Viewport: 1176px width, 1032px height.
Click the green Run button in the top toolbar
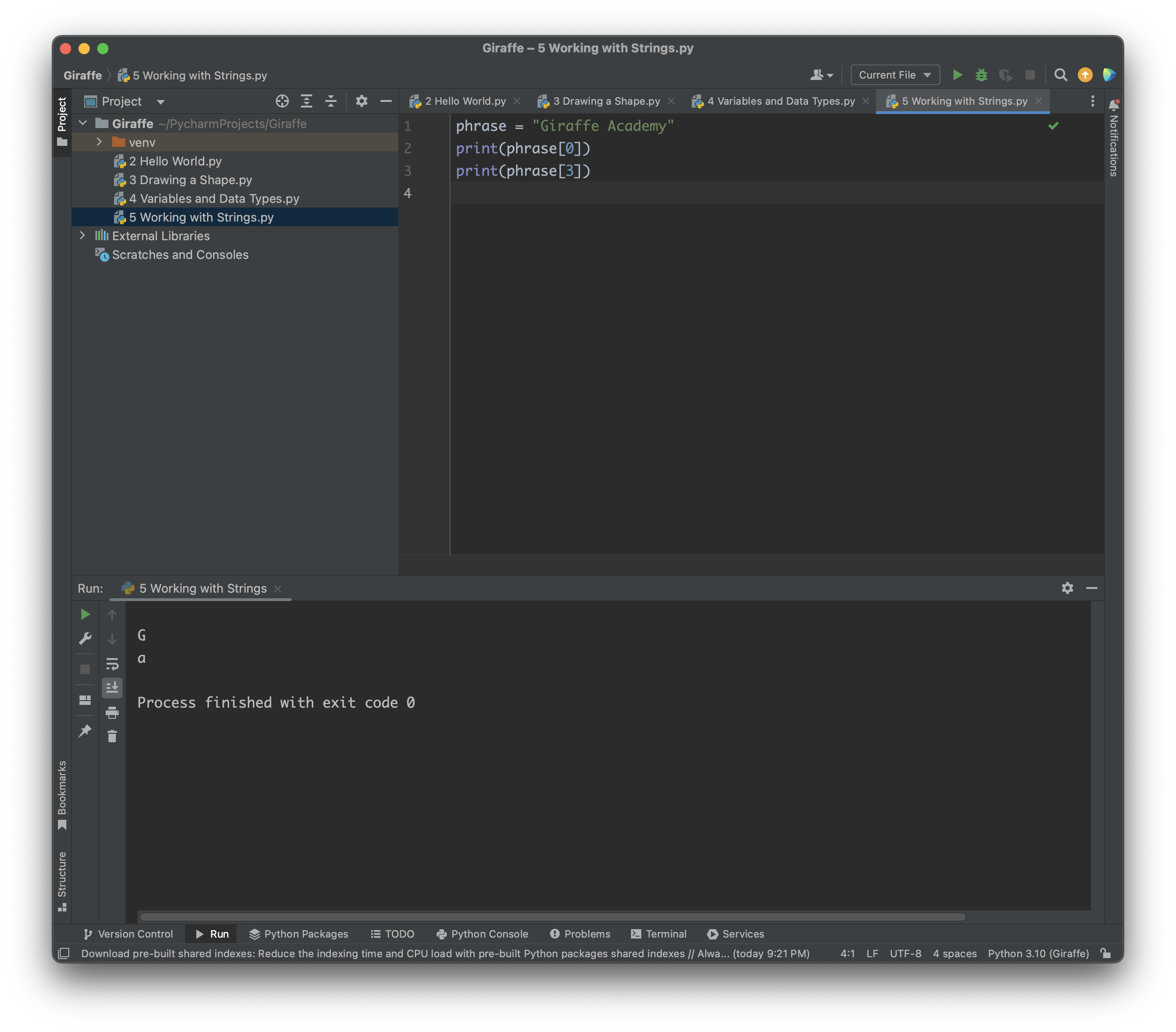[x=957, y=75]
